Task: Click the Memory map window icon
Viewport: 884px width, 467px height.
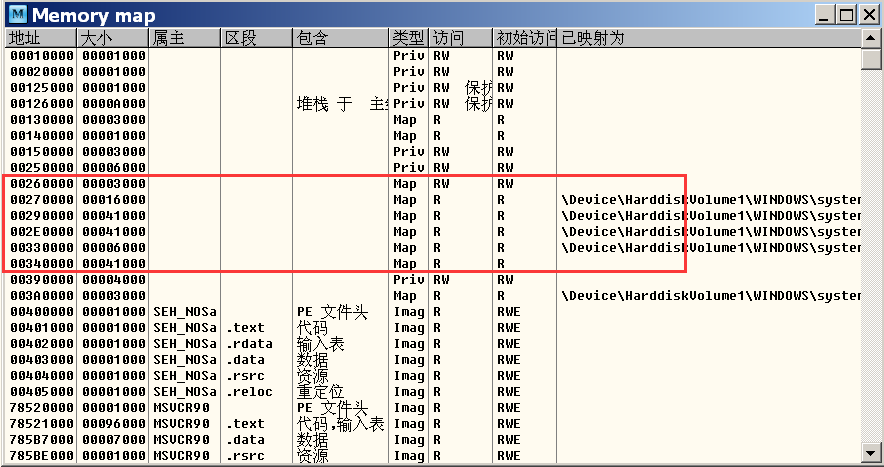Action: 18,15
